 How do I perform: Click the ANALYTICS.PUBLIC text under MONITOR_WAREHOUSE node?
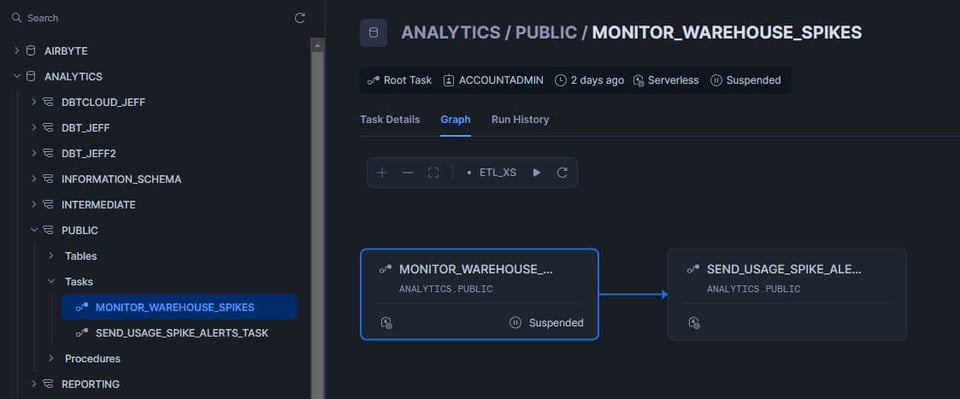tap(446, 289)
